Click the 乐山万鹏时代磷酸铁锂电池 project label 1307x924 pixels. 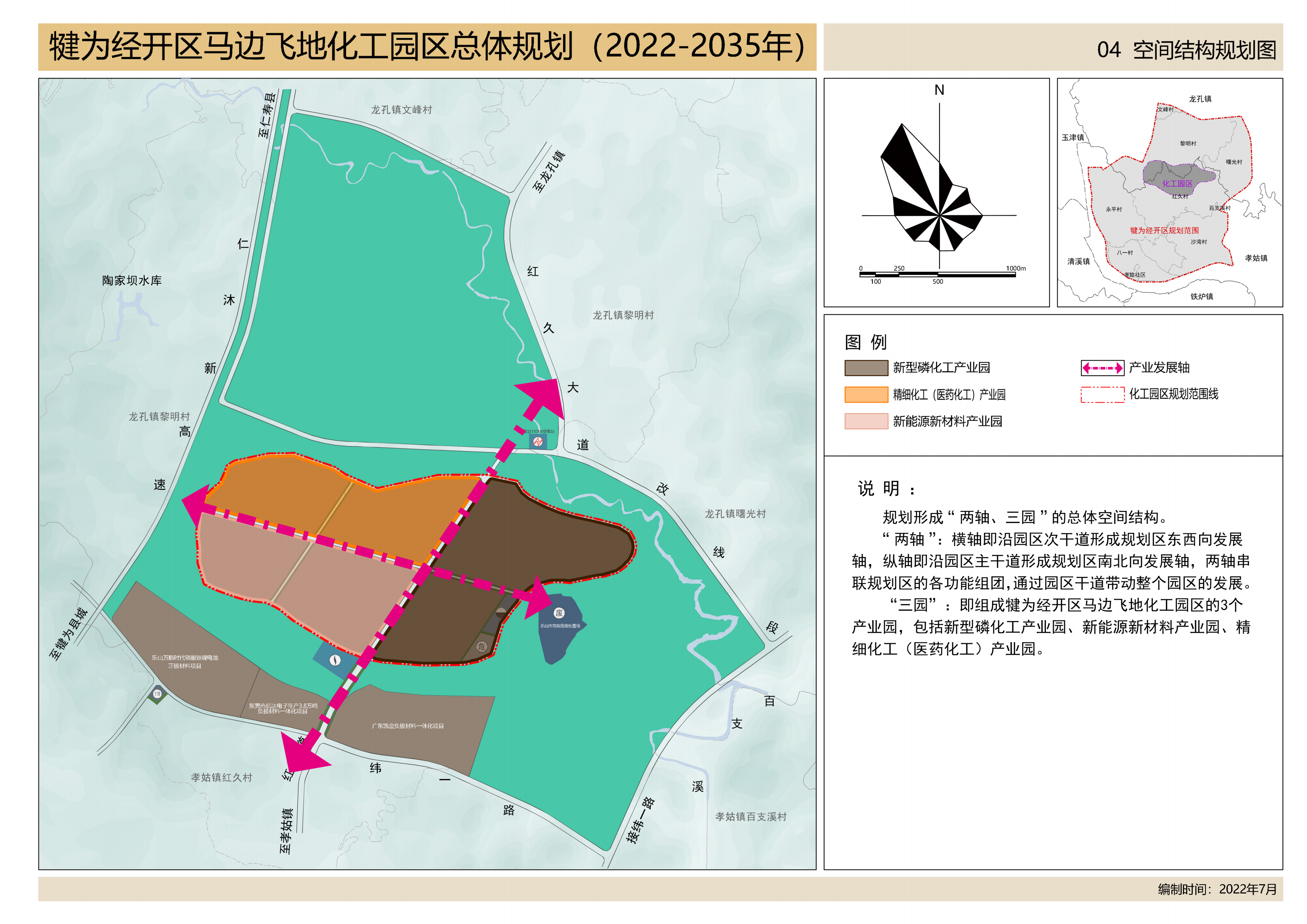[x=185, y=662]
